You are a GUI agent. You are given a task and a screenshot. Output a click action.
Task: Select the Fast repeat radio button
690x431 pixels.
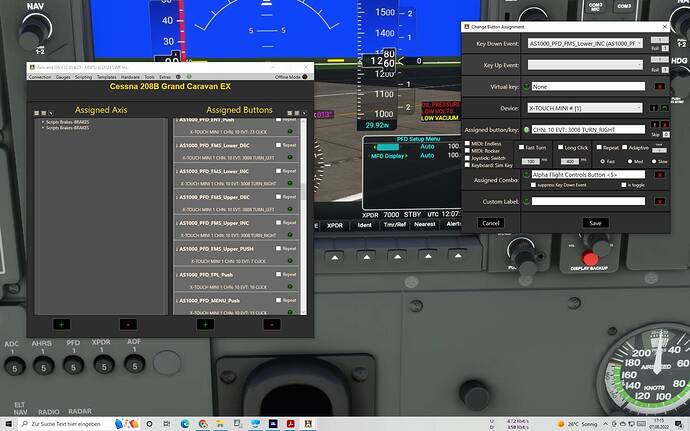point(602,162)
